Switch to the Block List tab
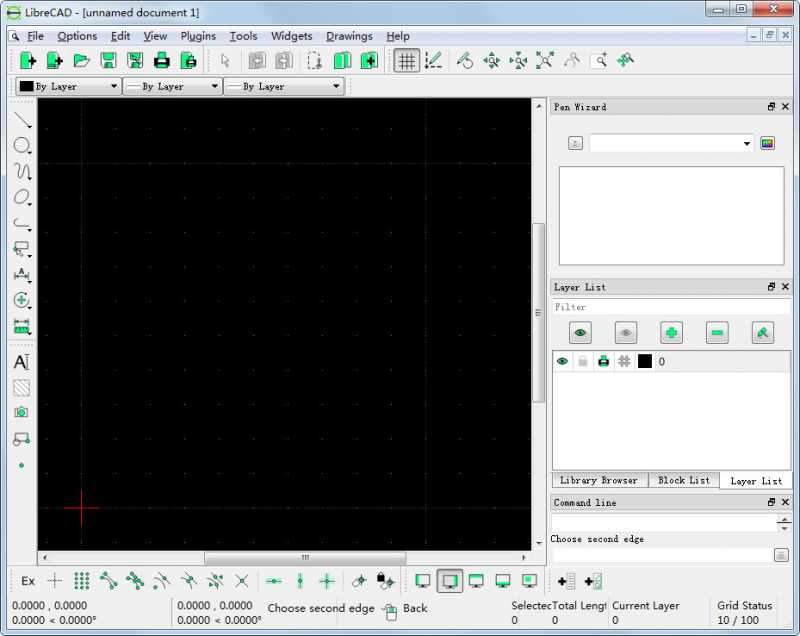 pos(684,480)
